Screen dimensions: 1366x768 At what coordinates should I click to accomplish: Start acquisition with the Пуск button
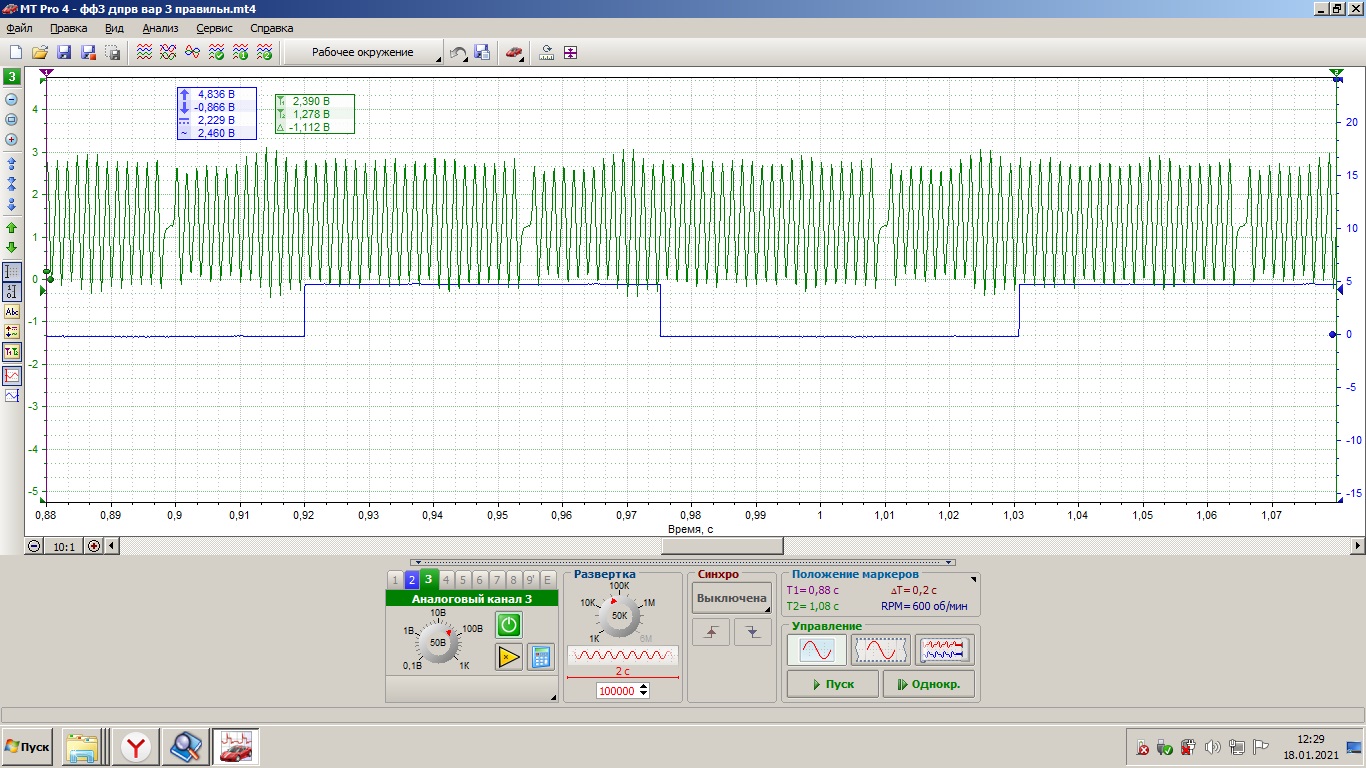[833, 684]
